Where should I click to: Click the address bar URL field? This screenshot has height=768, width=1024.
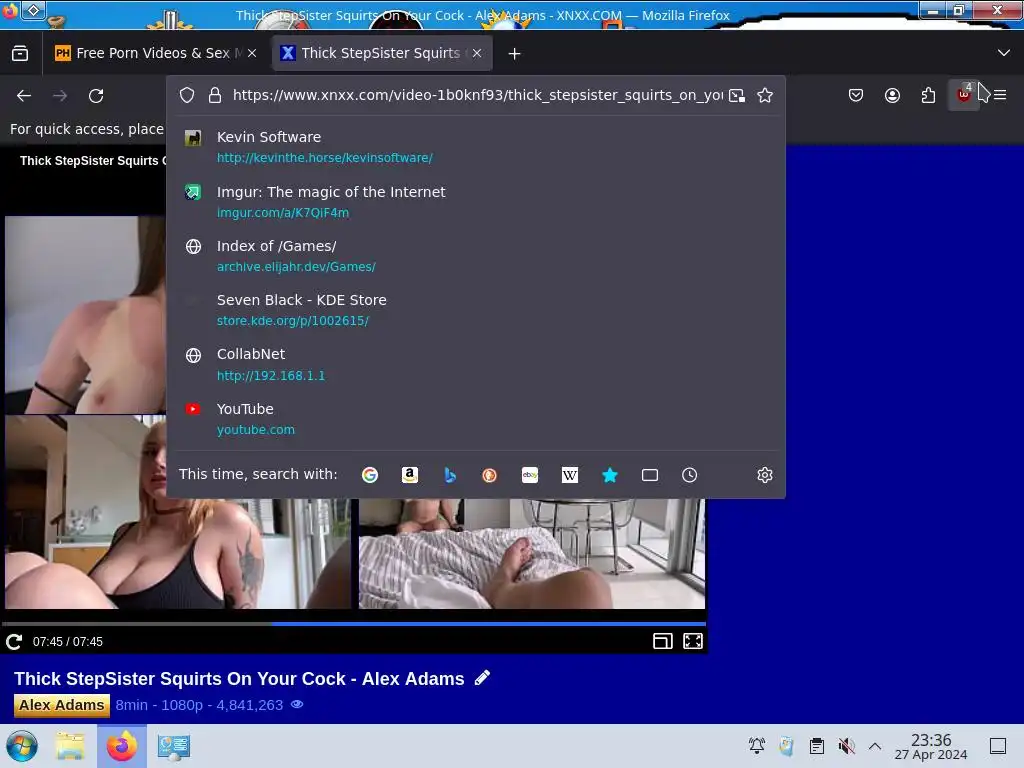click(x=477, y=95)
